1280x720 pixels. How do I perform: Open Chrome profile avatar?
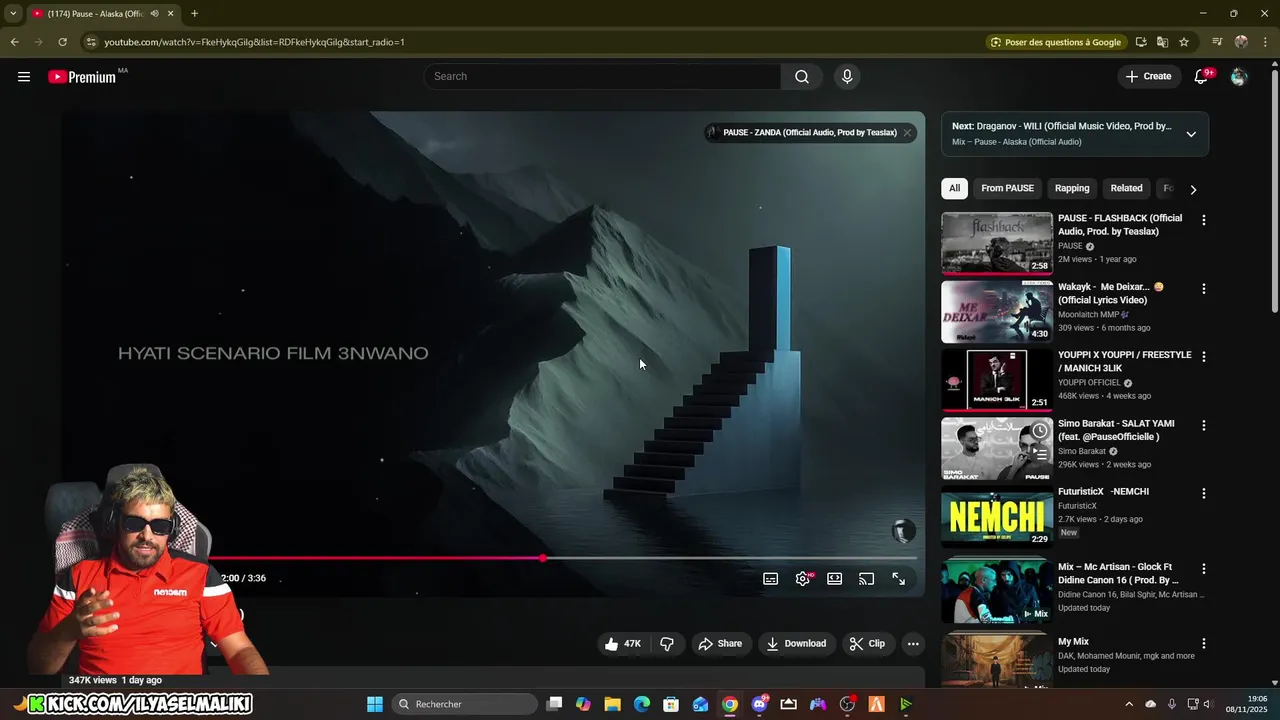(x=1241, y=42)
